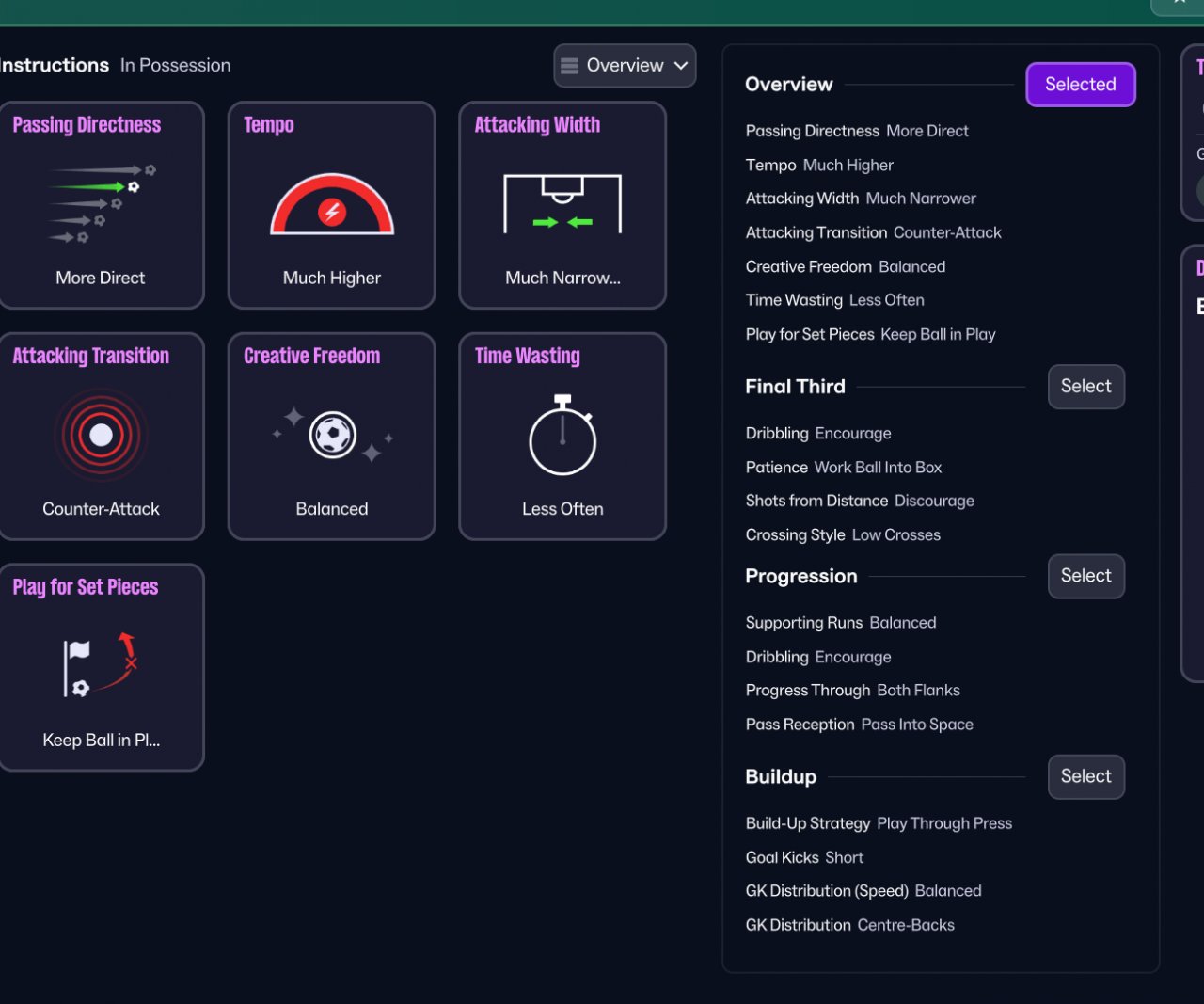The width and height of the screenshot is (1204, 1004).
Task: Select the Progression instruction group
Action: pos(1086,576)
